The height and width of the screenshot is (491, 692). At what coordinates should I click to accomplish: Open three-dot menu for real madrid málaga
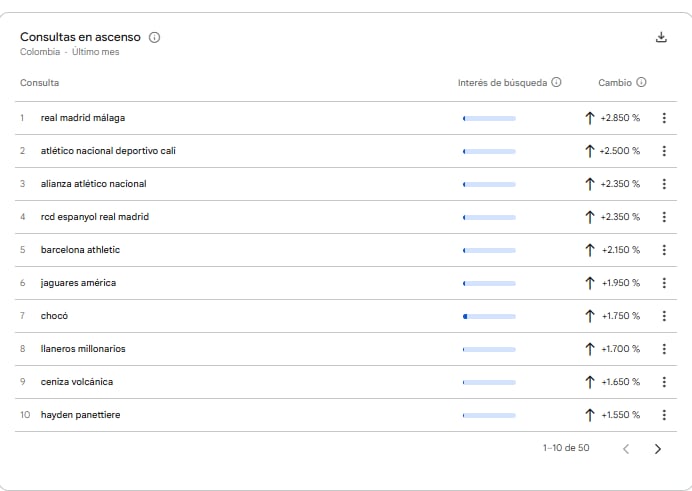pyautogui.click(x=664, y=118)
